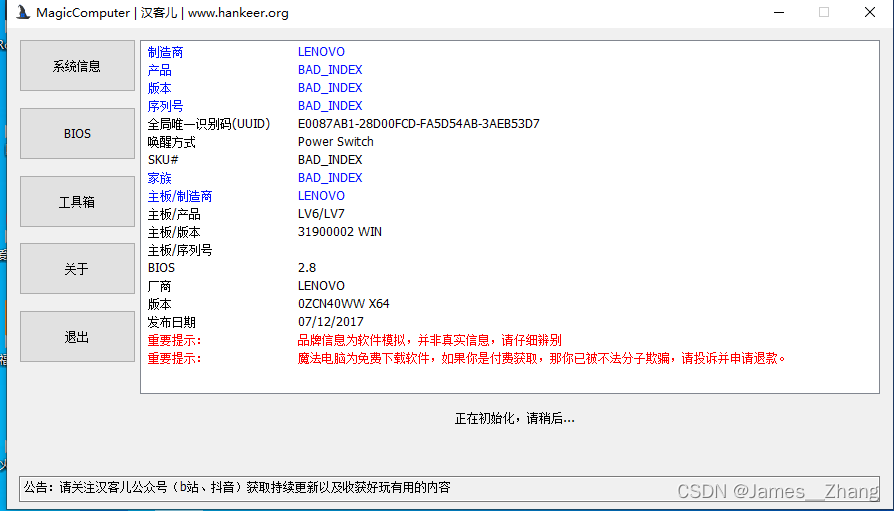Screen dimensions: 894x511
Task: Select the Power Switch value
Action: [336, 142]
